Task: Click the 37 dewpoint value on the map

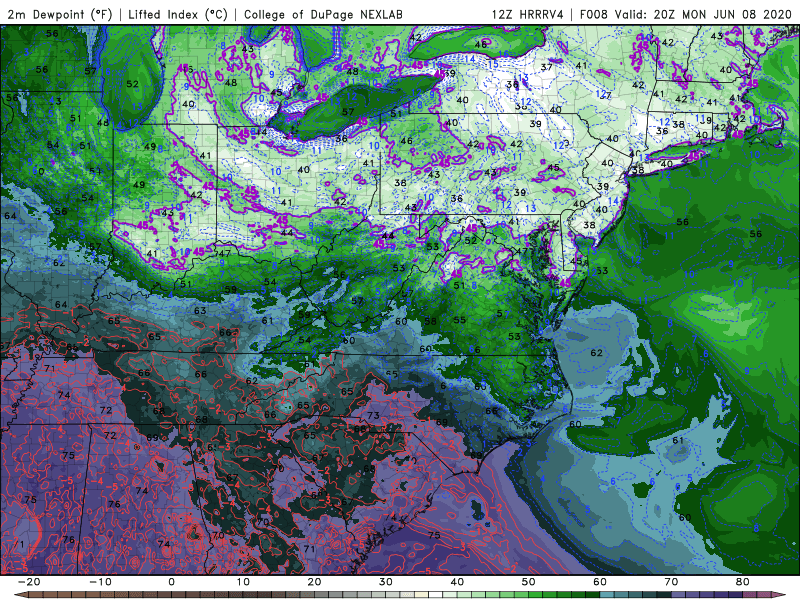Action: tap(546, 67)
